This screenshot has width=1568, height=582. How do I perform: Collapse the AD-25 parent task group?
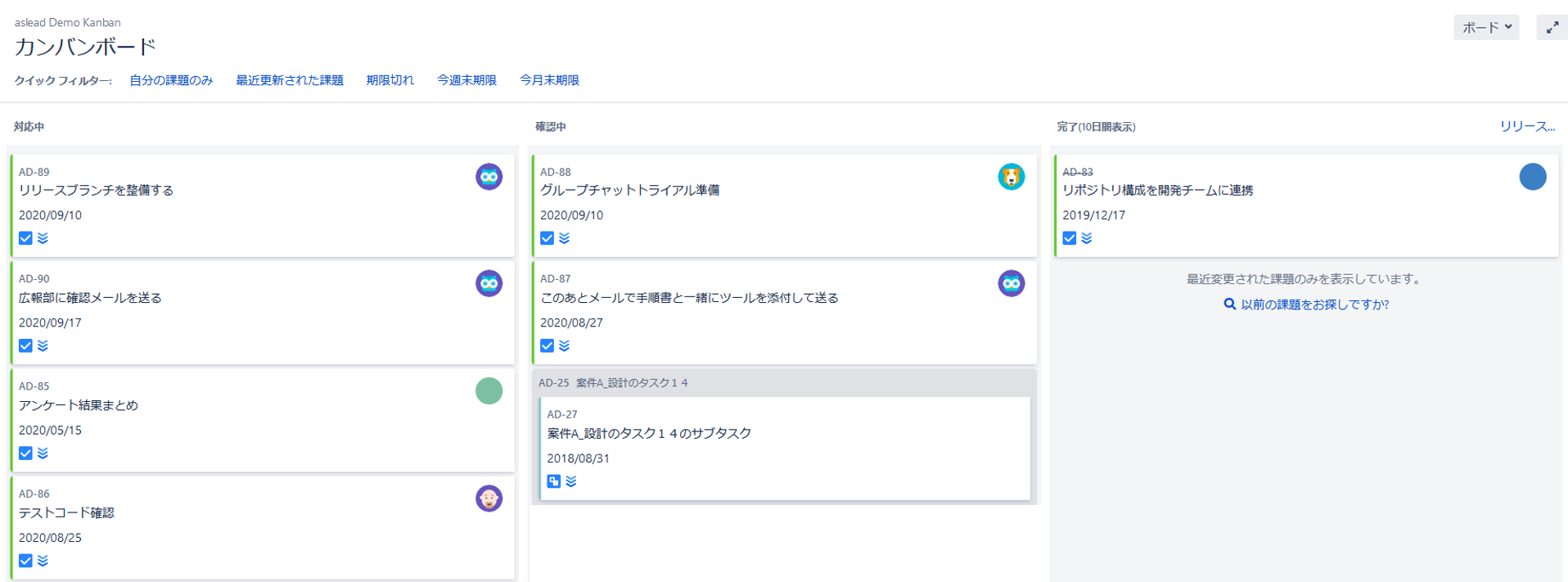pos(613,383)
